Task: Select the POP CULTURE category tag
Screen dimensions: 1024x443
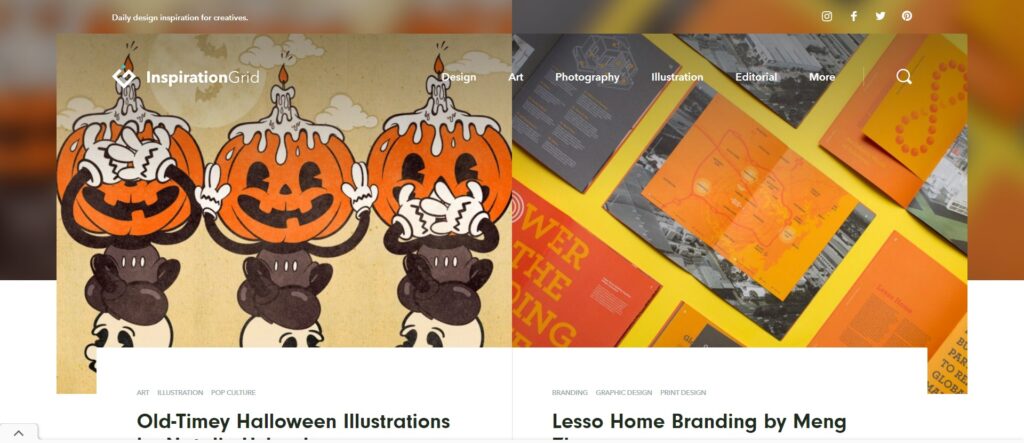Action: coord(233,393)
